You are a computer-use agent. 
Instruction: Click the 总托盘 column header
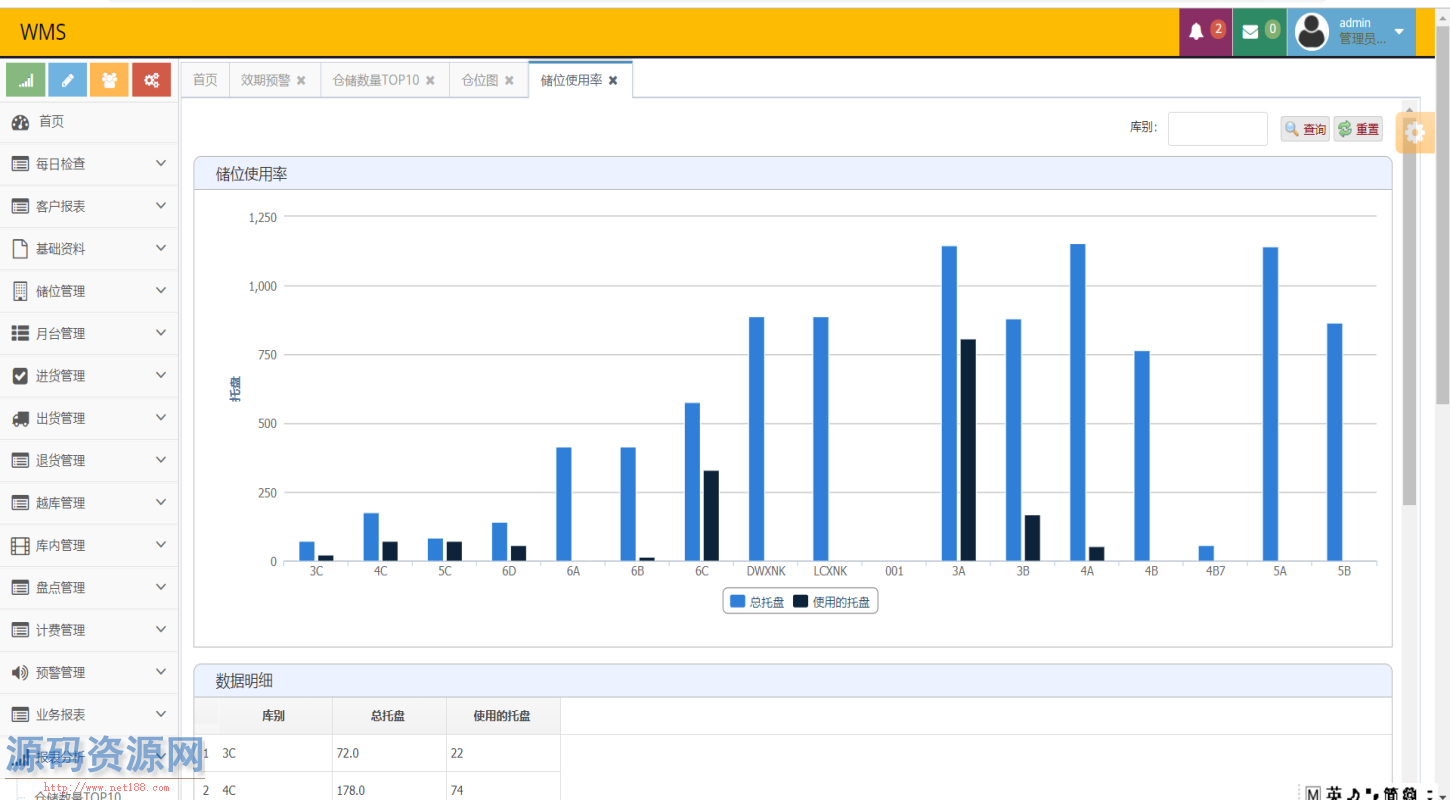click(389, 716)
